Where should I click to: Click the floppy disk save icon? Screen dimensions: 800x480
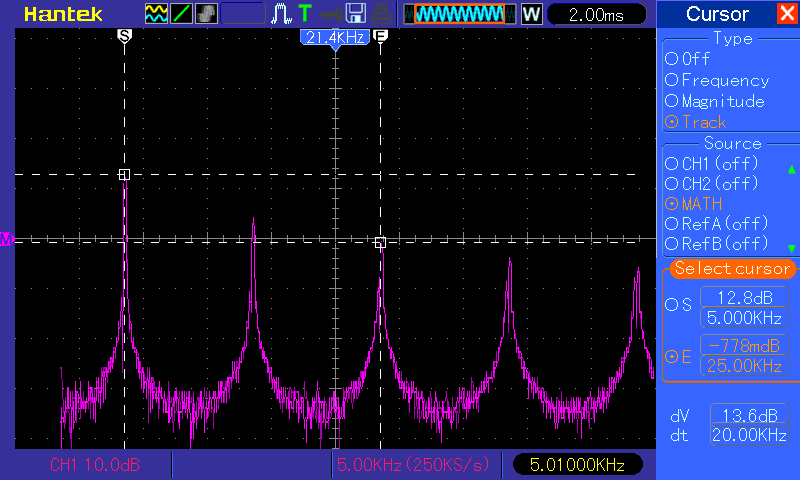pyautogui.click(x=355, y=14)
